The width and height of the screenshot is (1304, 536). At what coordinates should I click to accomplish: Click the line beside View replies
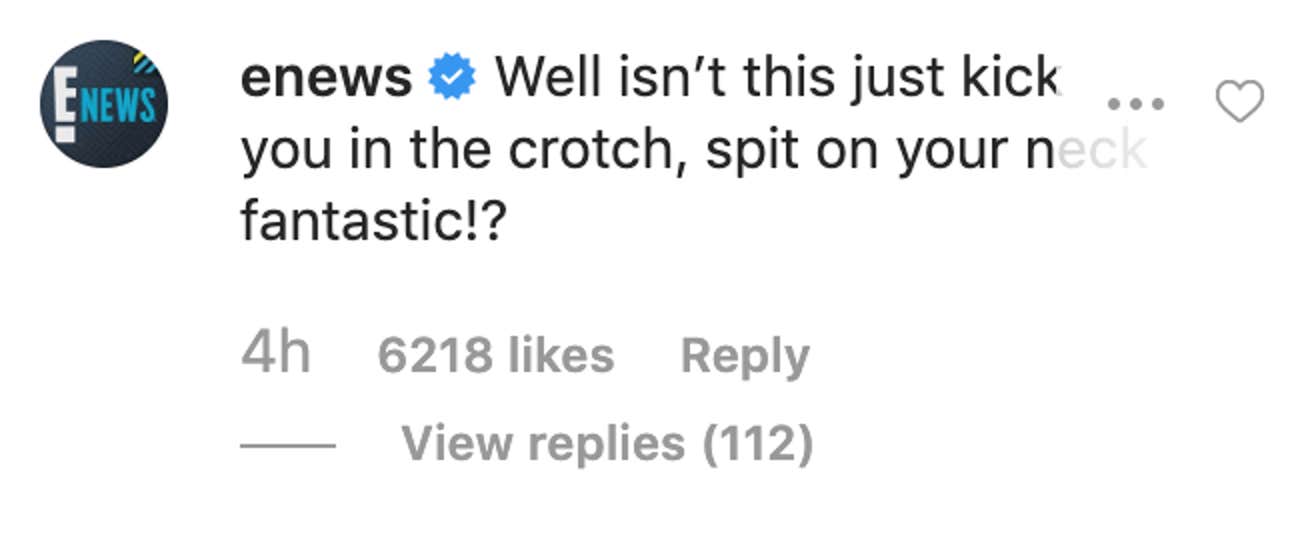288,444
